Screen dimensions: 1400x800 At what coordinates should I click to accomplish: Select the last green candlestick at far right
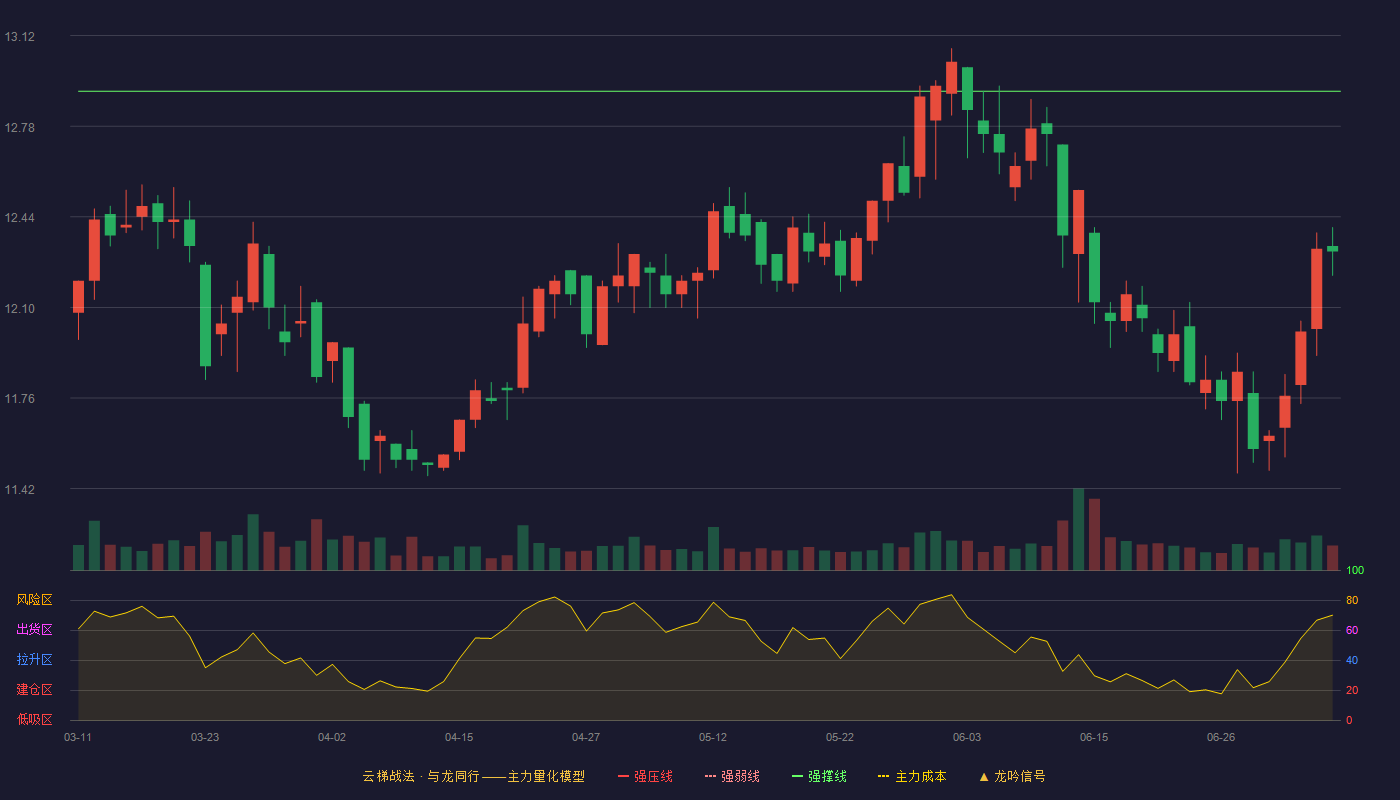click(1332, 249)
